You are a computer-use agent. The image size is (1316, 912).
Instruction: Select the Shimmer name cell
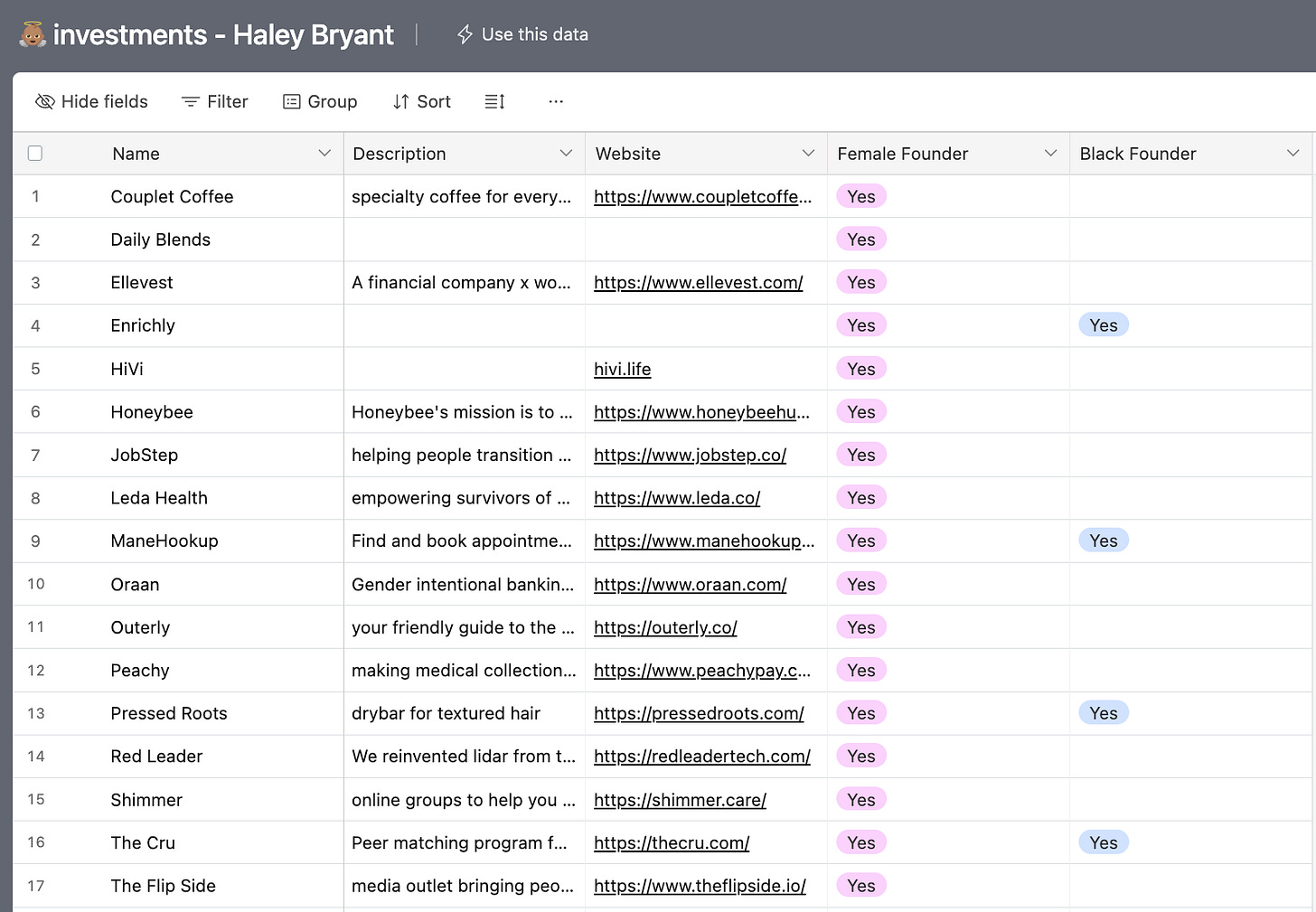point(223,799)
